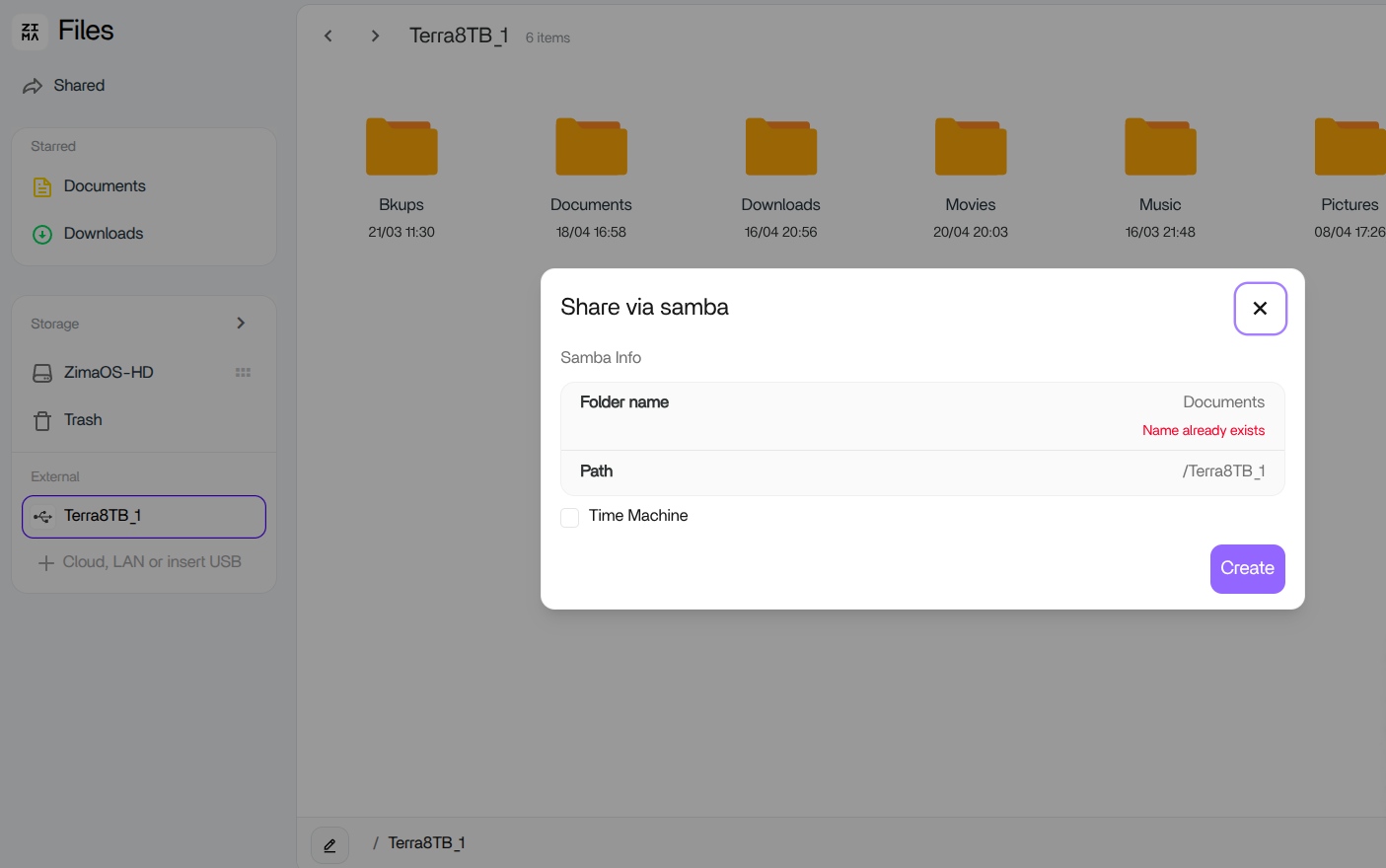Screen dimensions: 1386x868
Task: Select Terra8TB_1 external drive
Action: coord(144,516)
